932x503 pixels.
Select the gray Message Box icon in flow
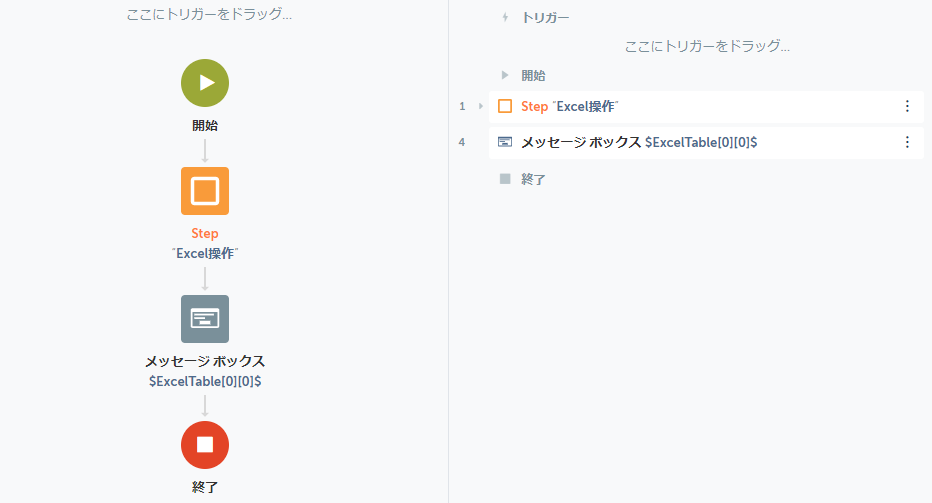(x=204, y=319)
